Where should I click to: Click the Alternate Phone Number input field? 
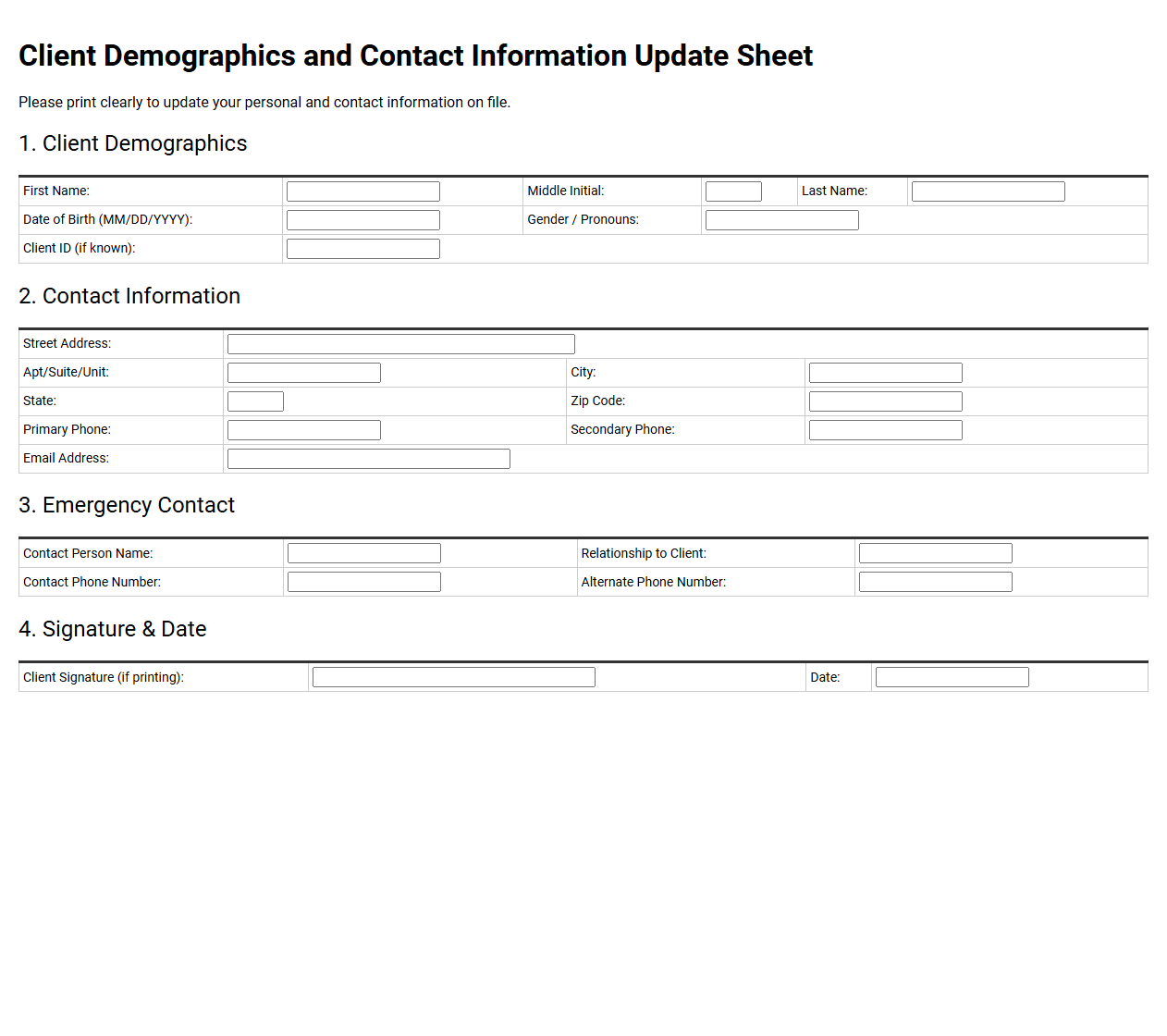(x=936, y=582)
